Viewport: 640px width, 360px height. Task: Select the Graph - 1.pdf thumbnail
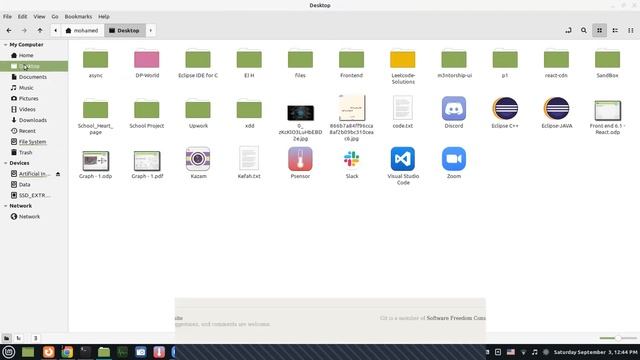[x=147, y=161]
